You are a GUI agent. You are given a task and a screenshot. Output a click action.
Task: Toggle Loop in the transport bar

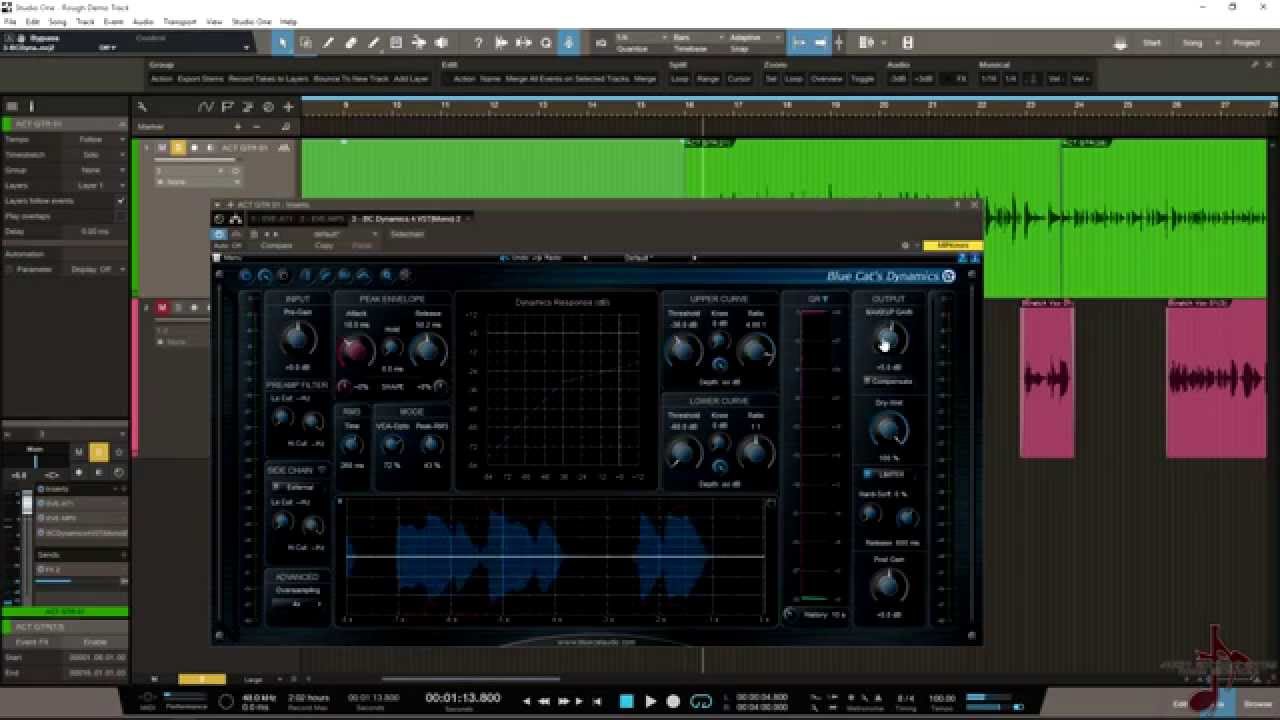click(x=701, y=702)
